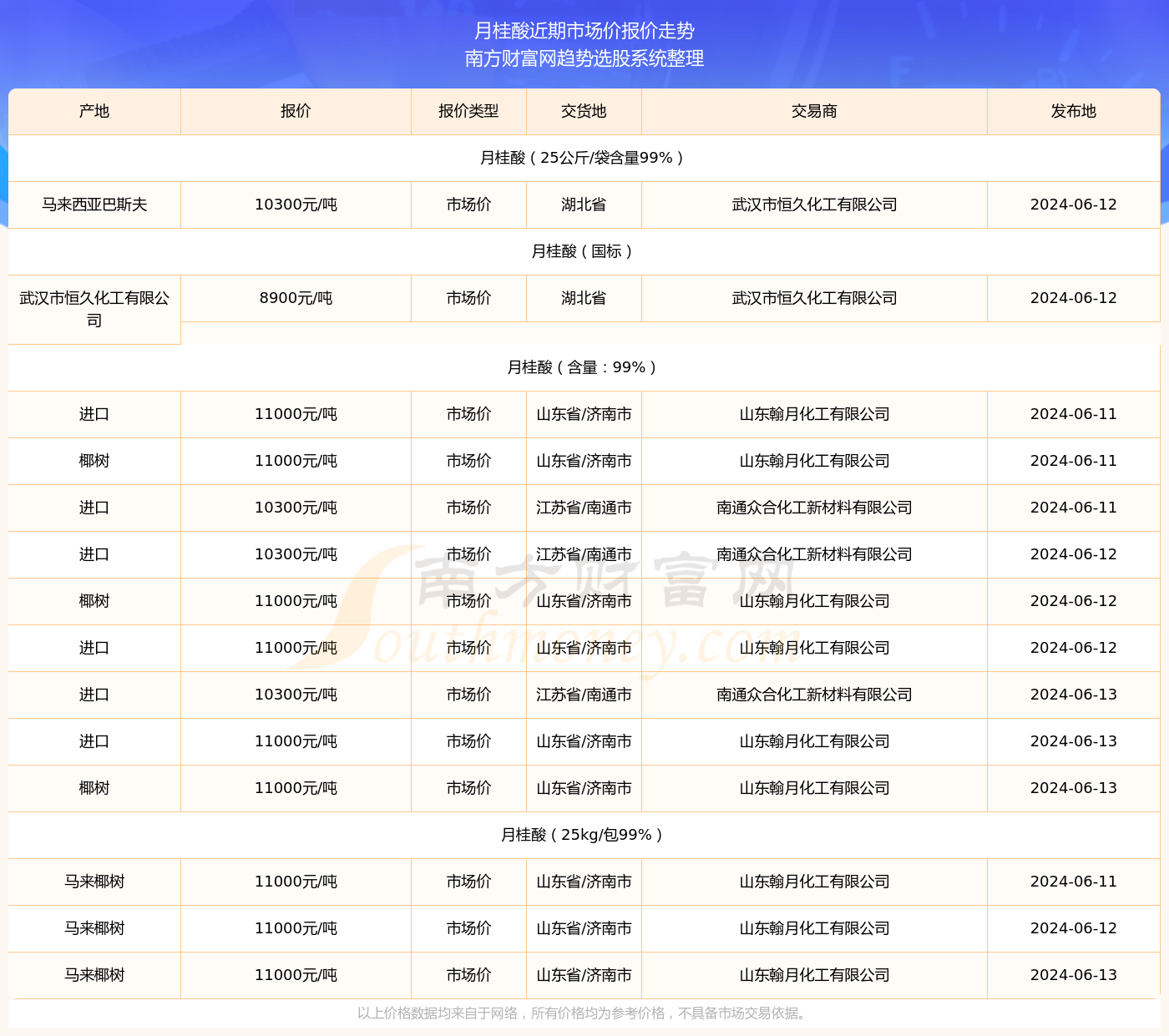1169x1036 pixels.
Task: Click 进口 in the 山东翰月 2024-06-12 row
Action: [x=94, y=648]
